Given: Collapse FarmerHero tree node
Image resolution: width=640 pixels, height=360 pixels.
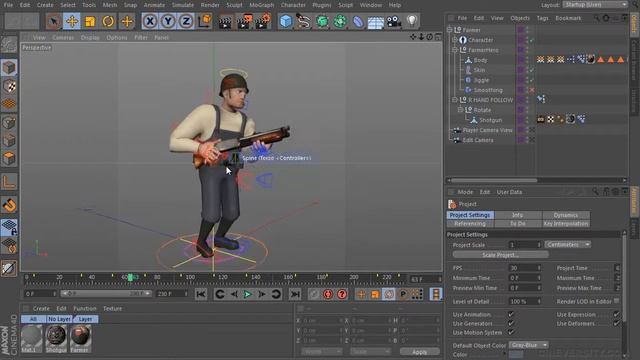Looking at the screenshot, I should coord(455,50).
